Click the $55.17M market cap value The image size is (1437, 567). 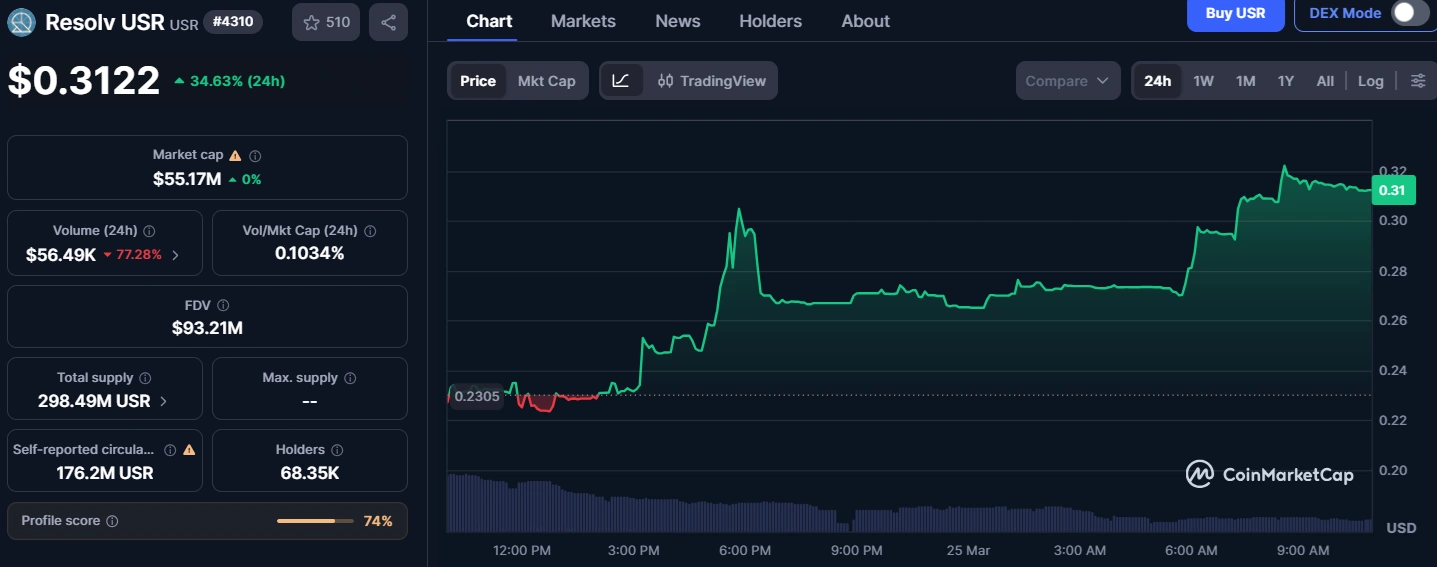187,179
